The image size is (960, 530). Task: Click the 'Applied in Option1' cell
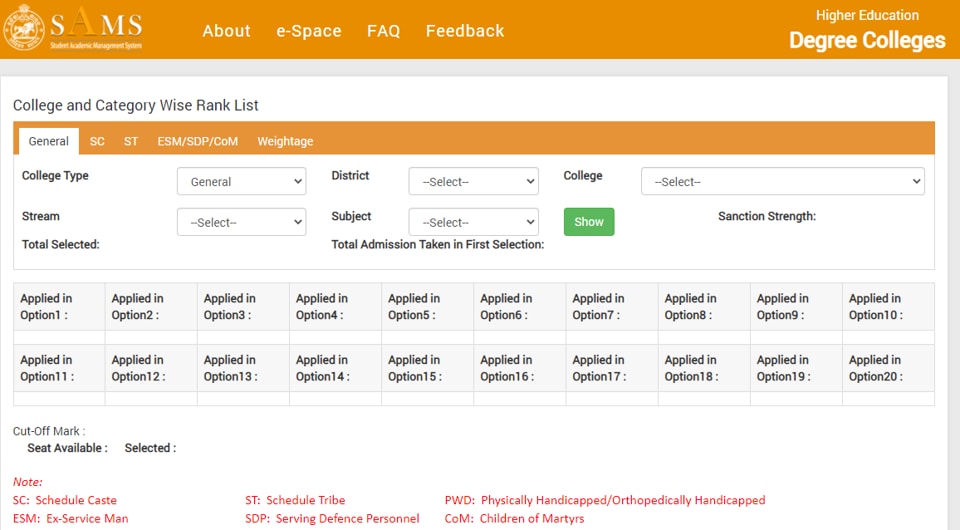pyautogui.click(x=59, y=307)
